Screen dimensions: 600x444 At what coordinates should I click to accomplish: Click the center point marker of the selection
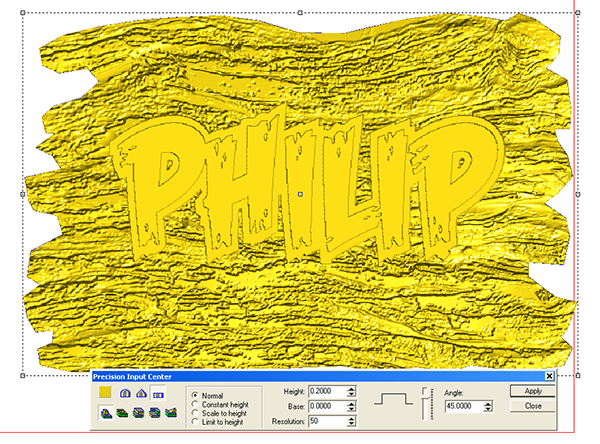300,194
